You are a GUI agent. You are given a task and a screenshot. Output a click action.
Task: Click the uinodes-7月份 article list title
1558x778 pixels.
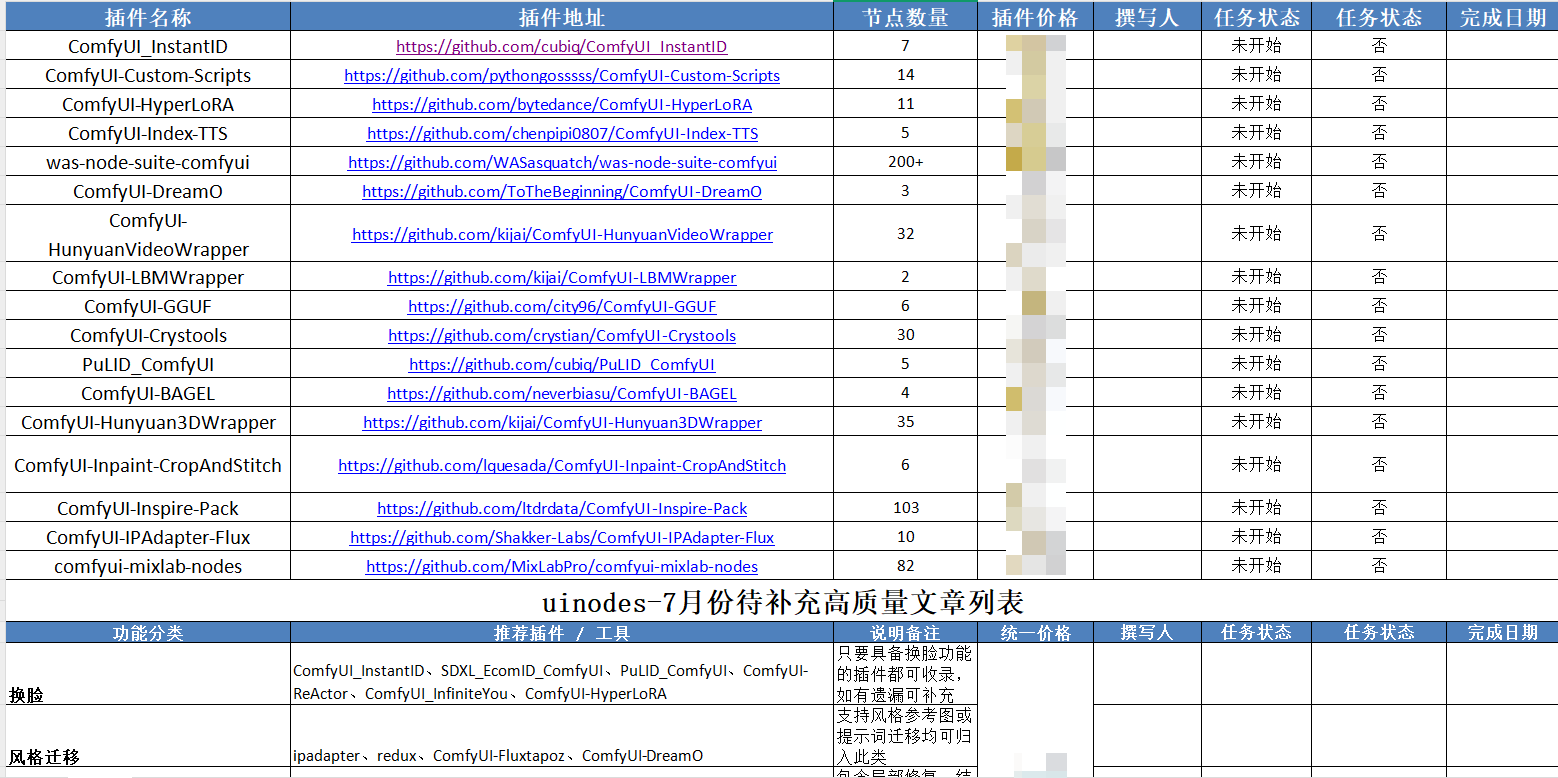pos(781,603)
